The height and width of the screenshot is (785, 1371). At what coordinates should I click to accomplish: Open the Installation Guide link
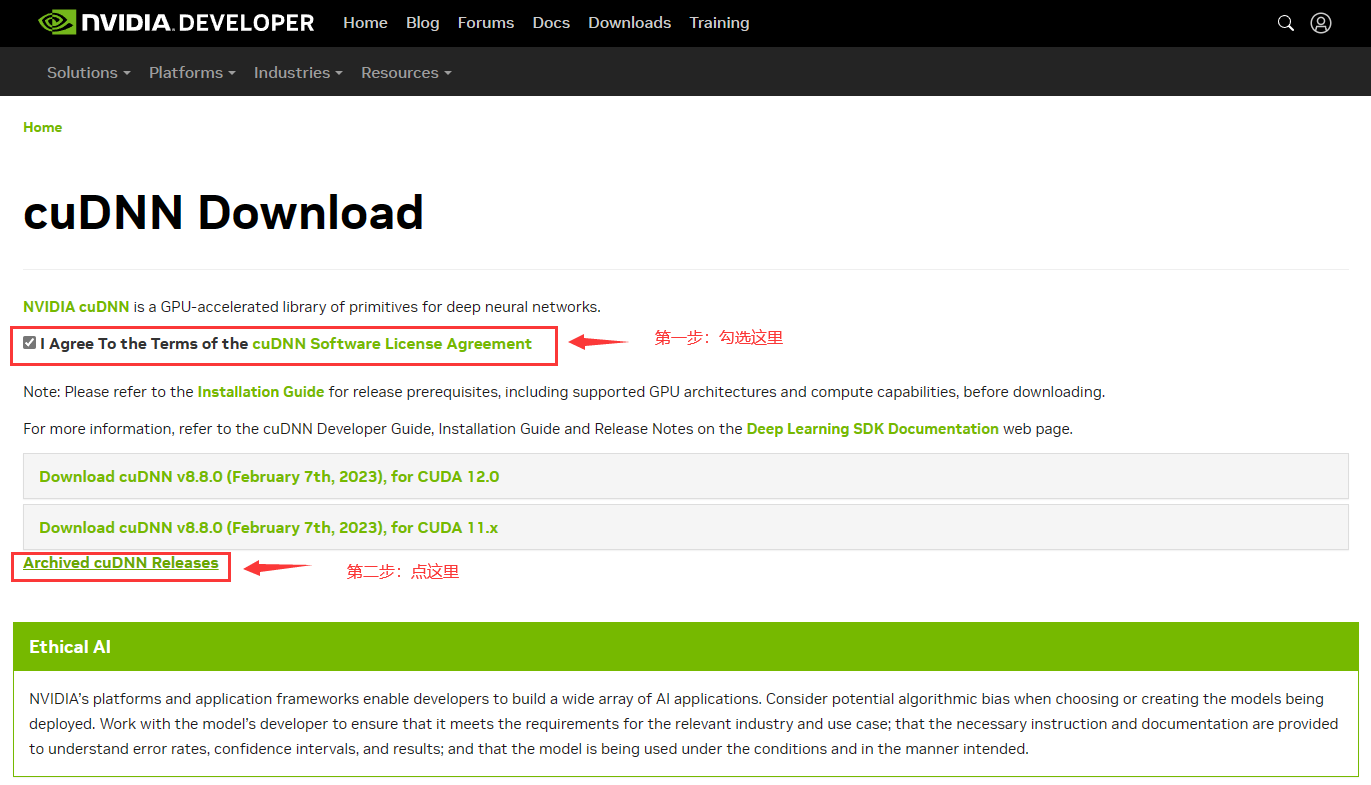tap(261, 392)
